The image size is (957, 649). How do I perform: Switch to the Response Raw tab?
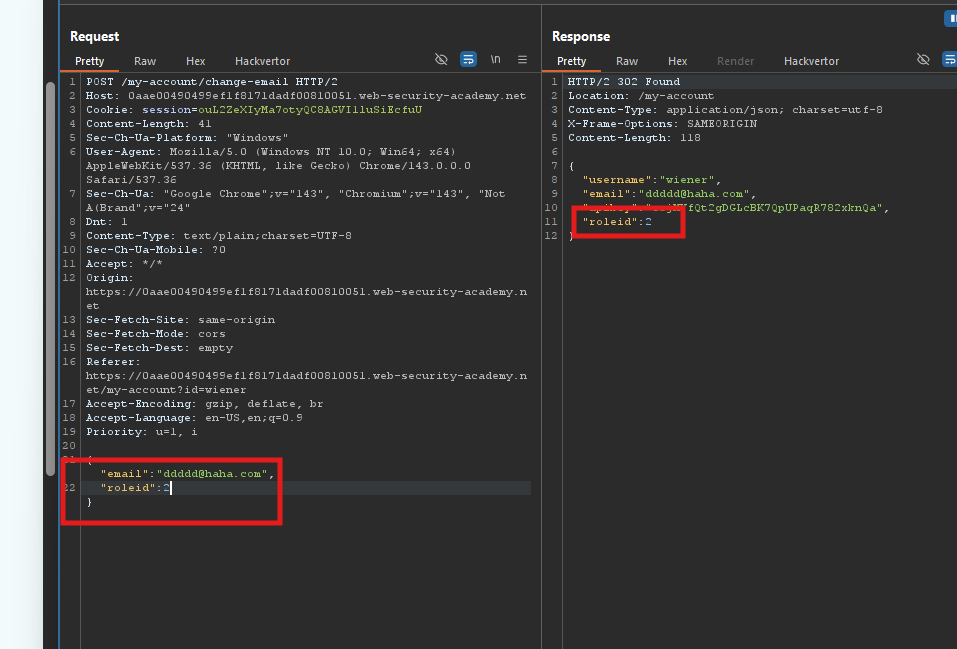627,61
